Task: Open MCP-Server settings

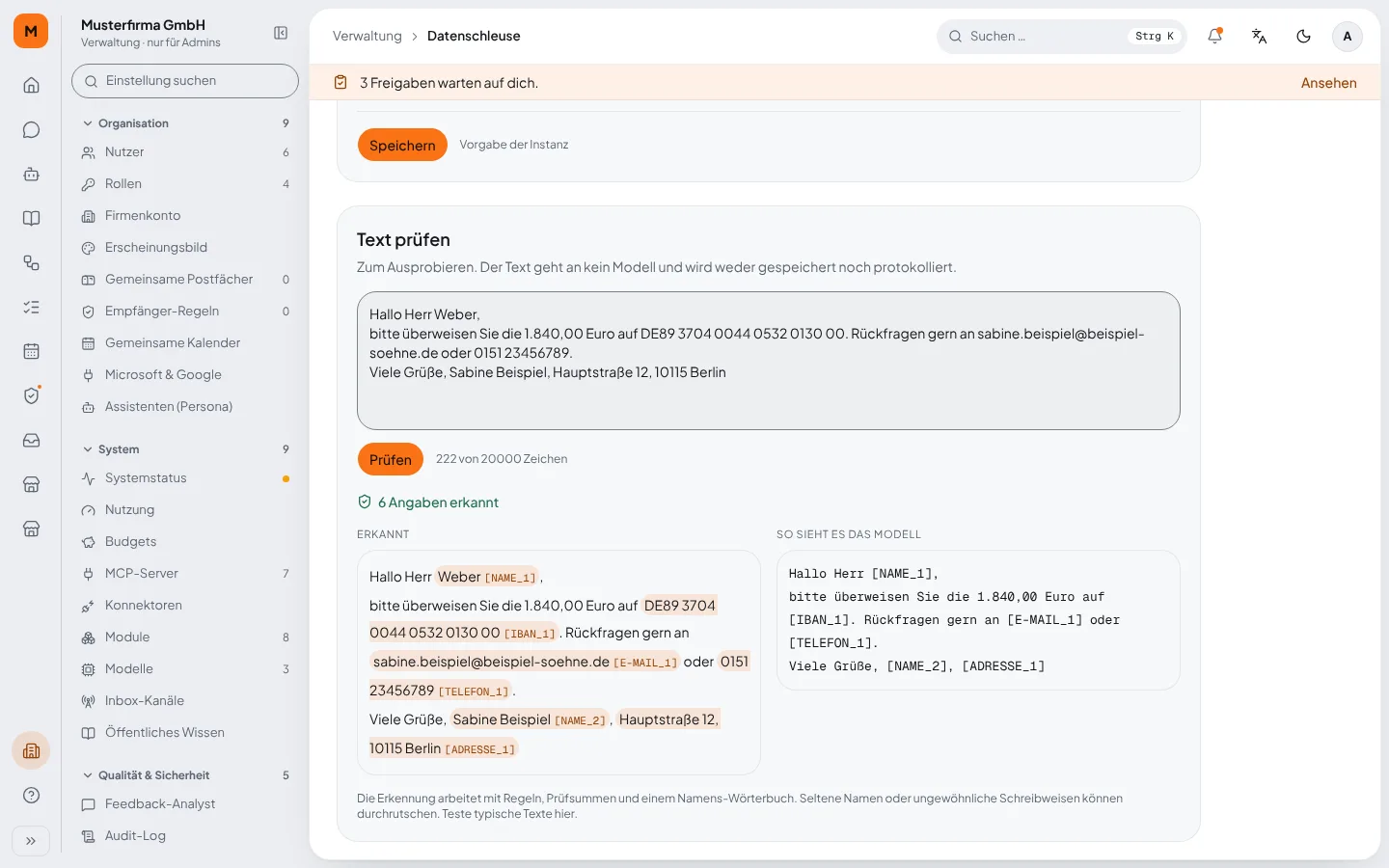Action: coord(185,574)
